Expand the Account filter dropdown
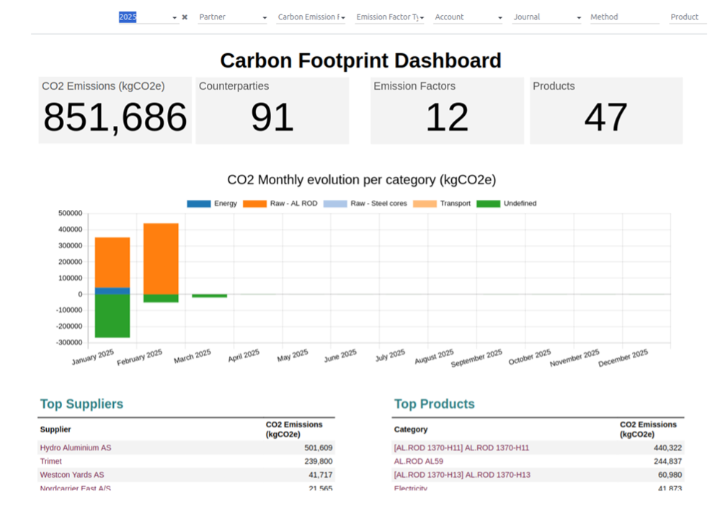The height and width of the screenshot is (505, 720). 468,17
